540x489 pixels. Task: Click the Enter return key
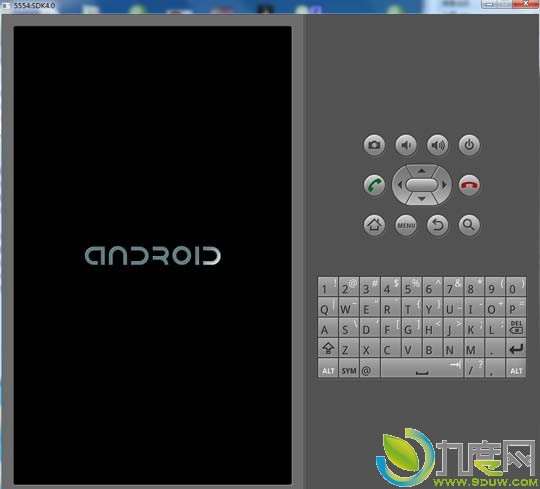(516, 348)
